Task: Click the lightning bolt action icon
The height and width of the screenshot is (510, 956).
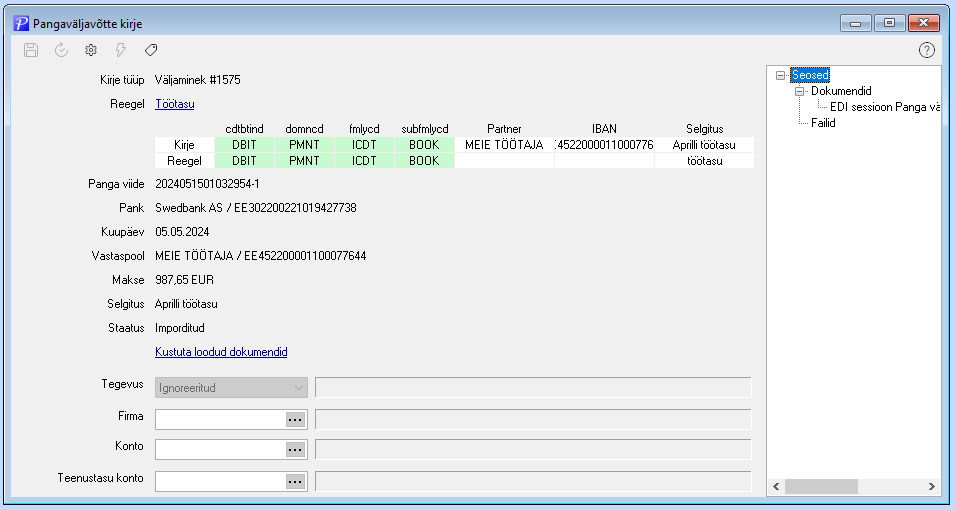Action: (121, 50)
